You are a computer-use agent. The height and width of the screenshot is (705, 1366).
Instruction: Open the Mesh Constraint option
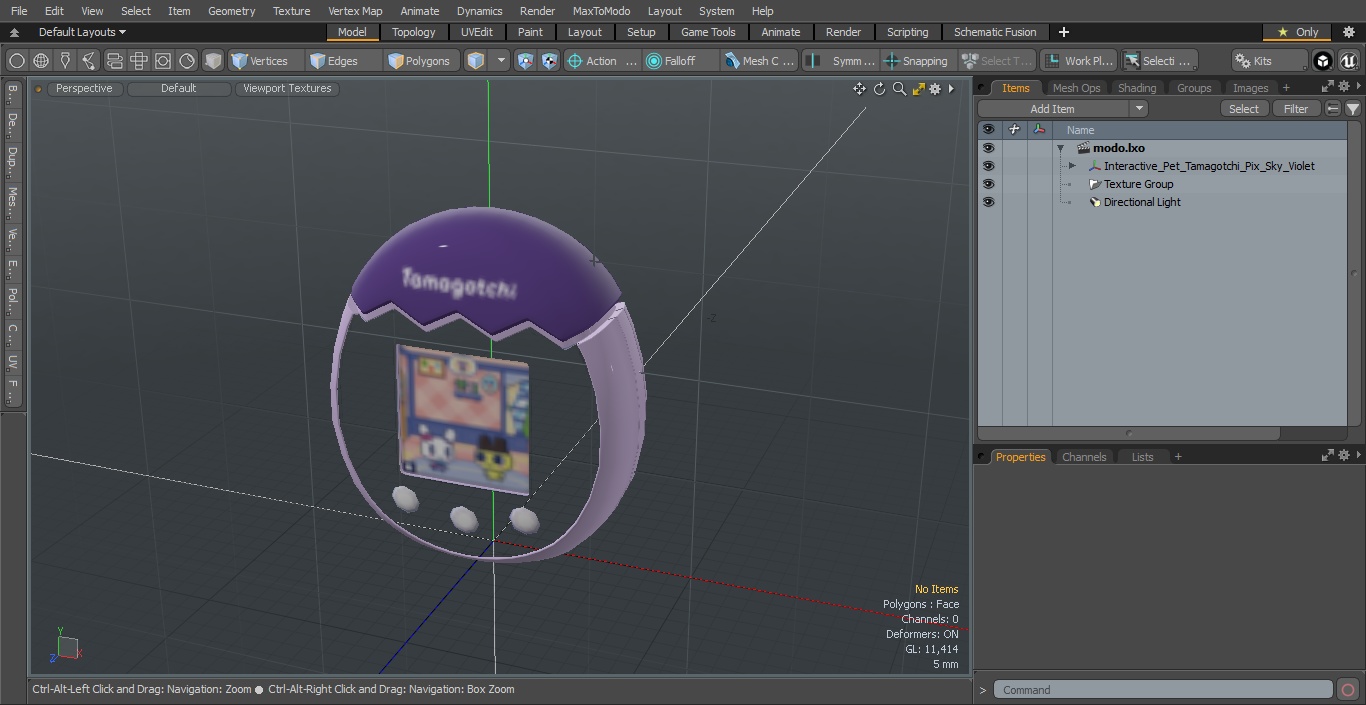tap(760, 61)
